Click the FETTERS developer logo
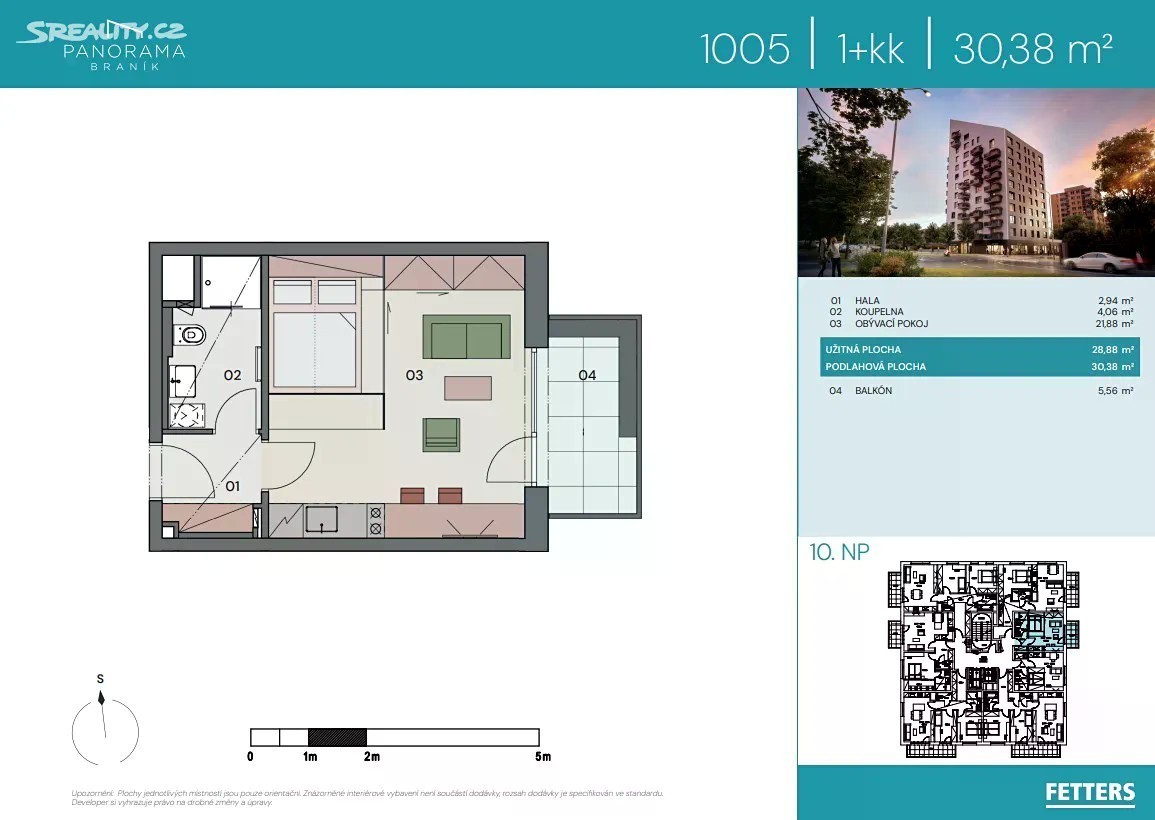 (1090, 793)
